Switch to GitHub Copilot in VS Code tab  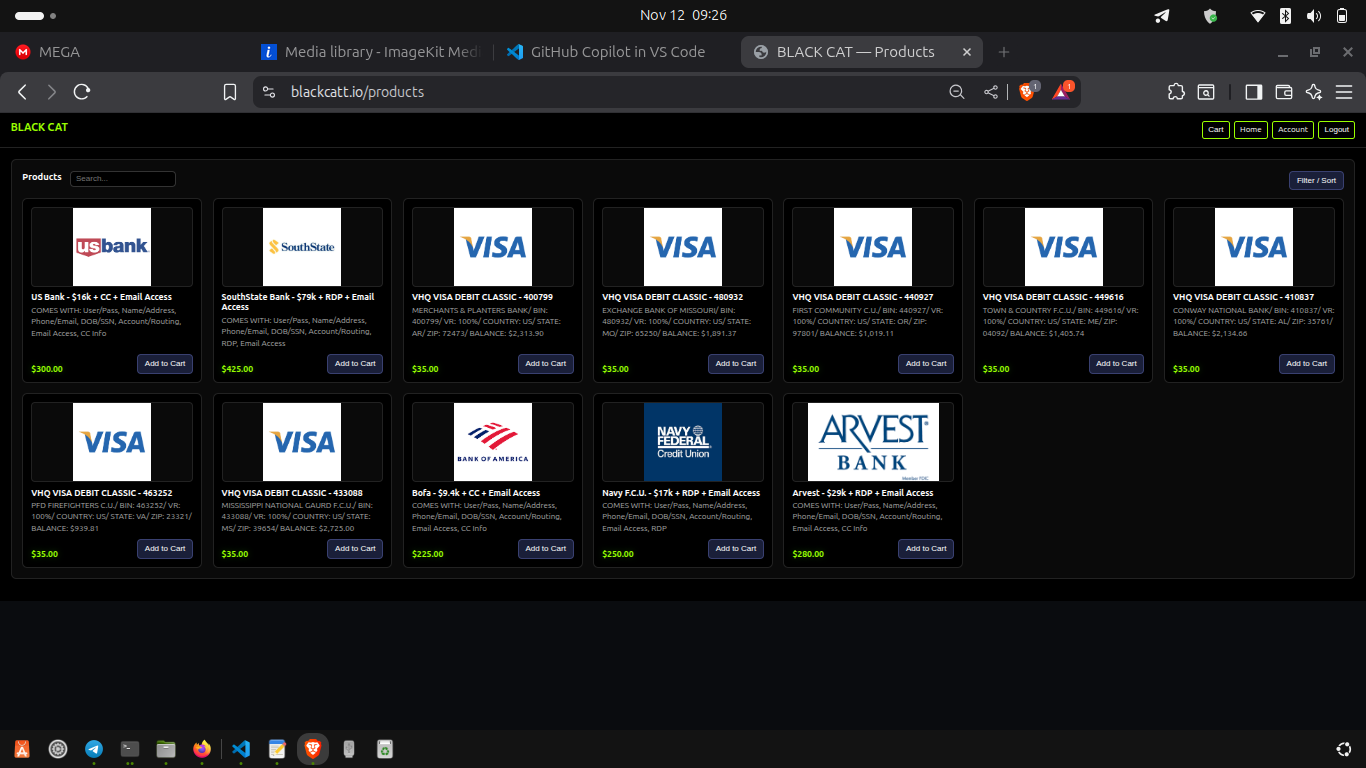pyautogui.click(x=617, y=52)
